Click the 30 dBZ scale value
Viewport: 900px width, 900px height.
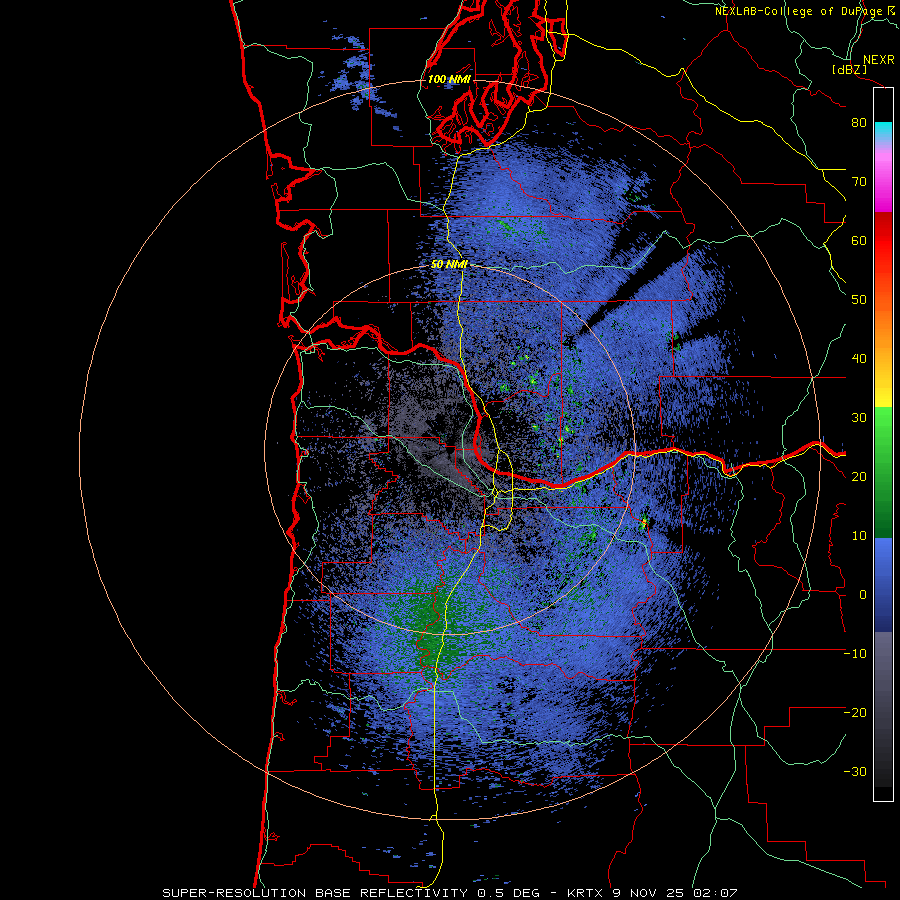tap(859, 417)
